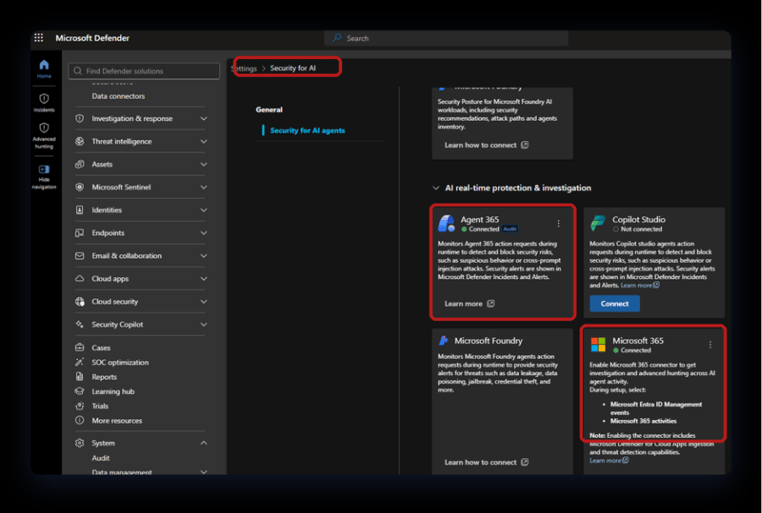
Task: Open Learn more link in Copilot Studio card
Action: pyautogui.click(x=640, y=285)
